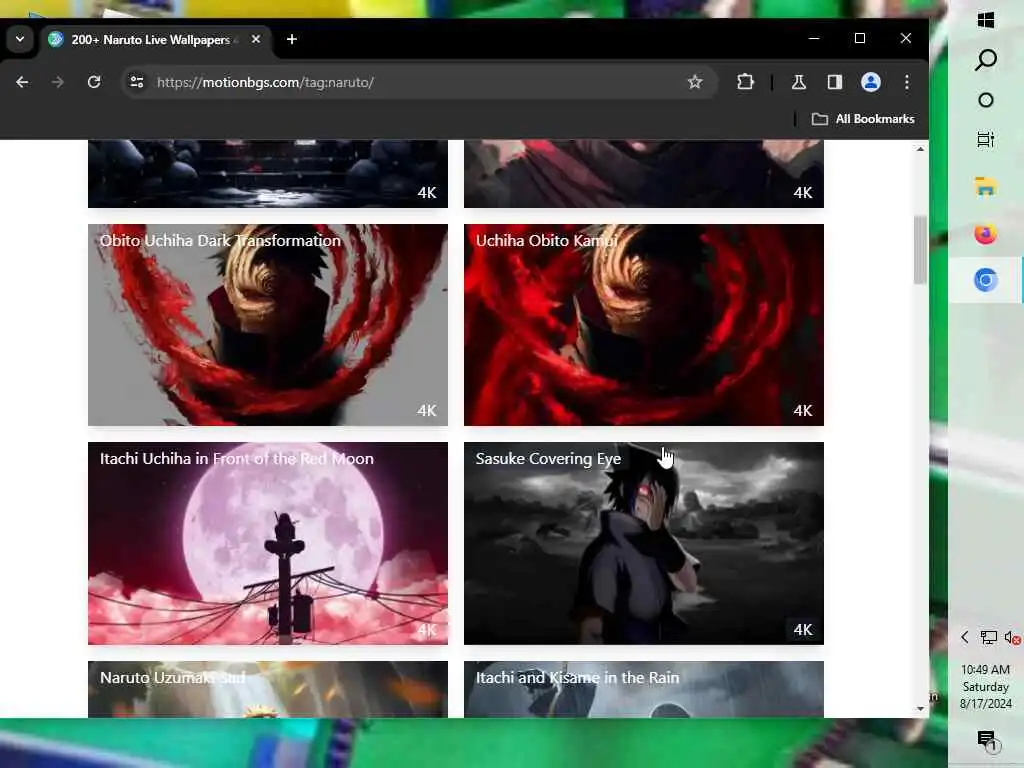The height and width of the screenshot is (768, 1024).
Task: Open the Windows Start menu
Action: pyautogui.click(x=986, y=20)
